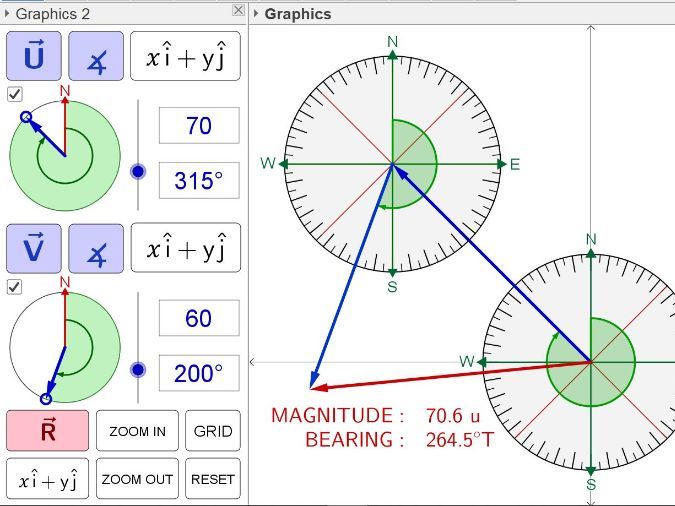Click the angle mode icon for vector V

[x=96, y=248]
